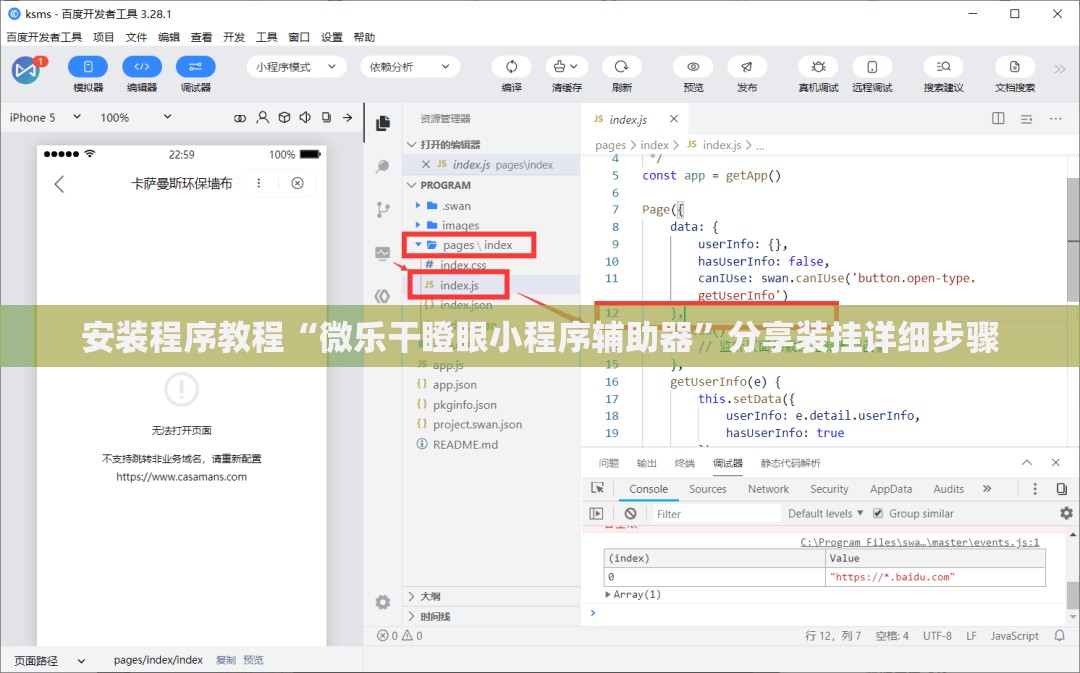The image size is (1080, 673).
Task: Click the 预览 preview eye icon
Action: coord(693,67)
